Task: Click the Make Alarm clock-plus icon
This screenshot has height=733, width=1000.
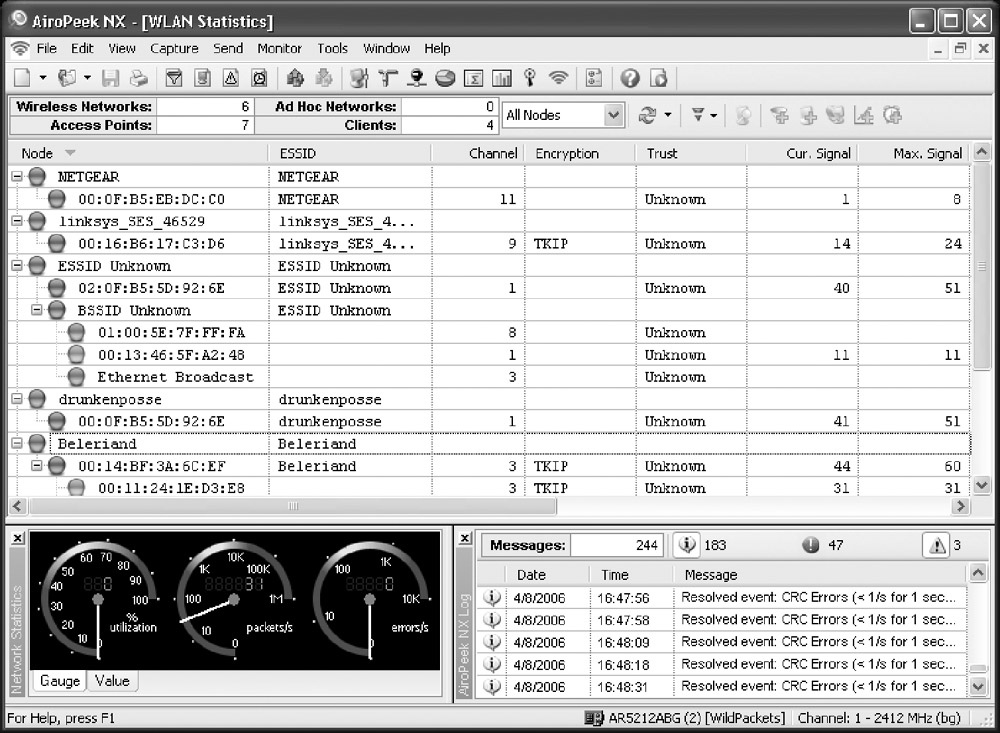Action: pos(893,115)
